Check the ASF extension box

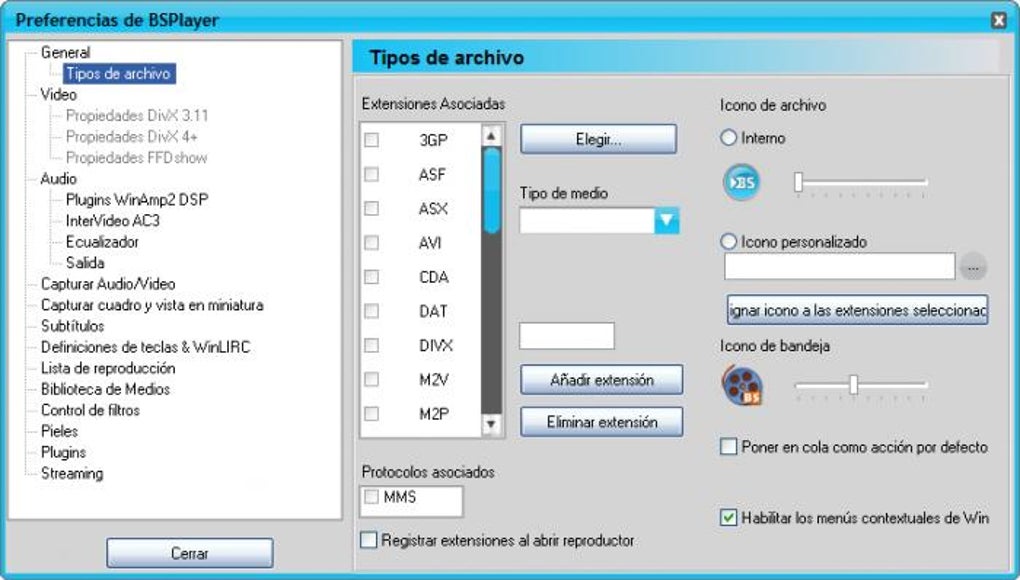(x=371, y=174)
